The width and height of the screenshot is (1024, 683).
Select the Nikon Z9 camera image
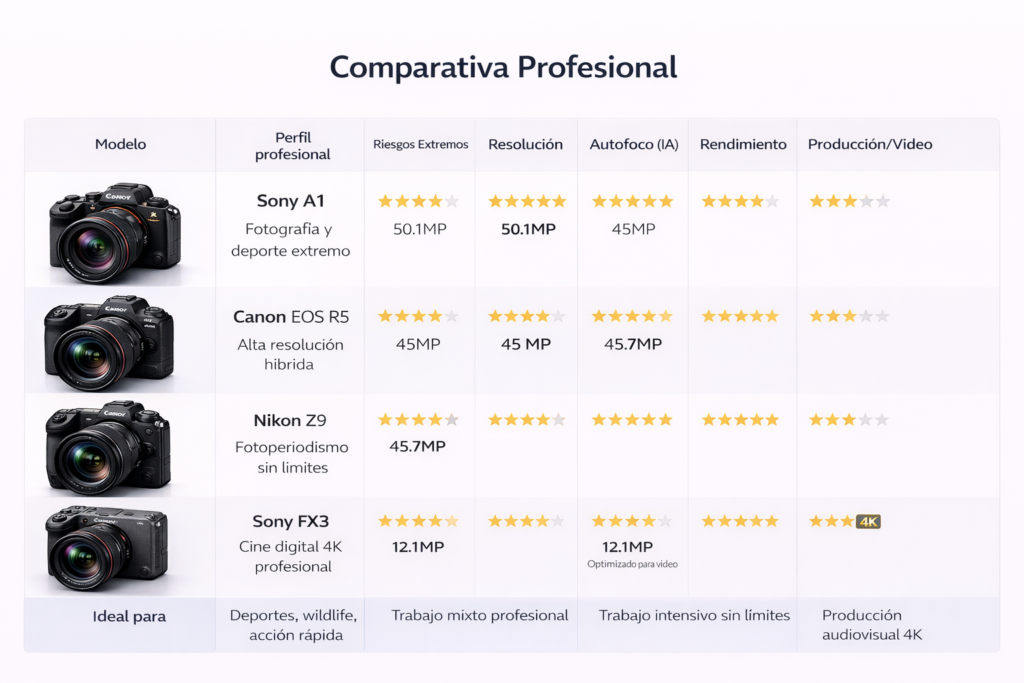[x=109, y=446]
